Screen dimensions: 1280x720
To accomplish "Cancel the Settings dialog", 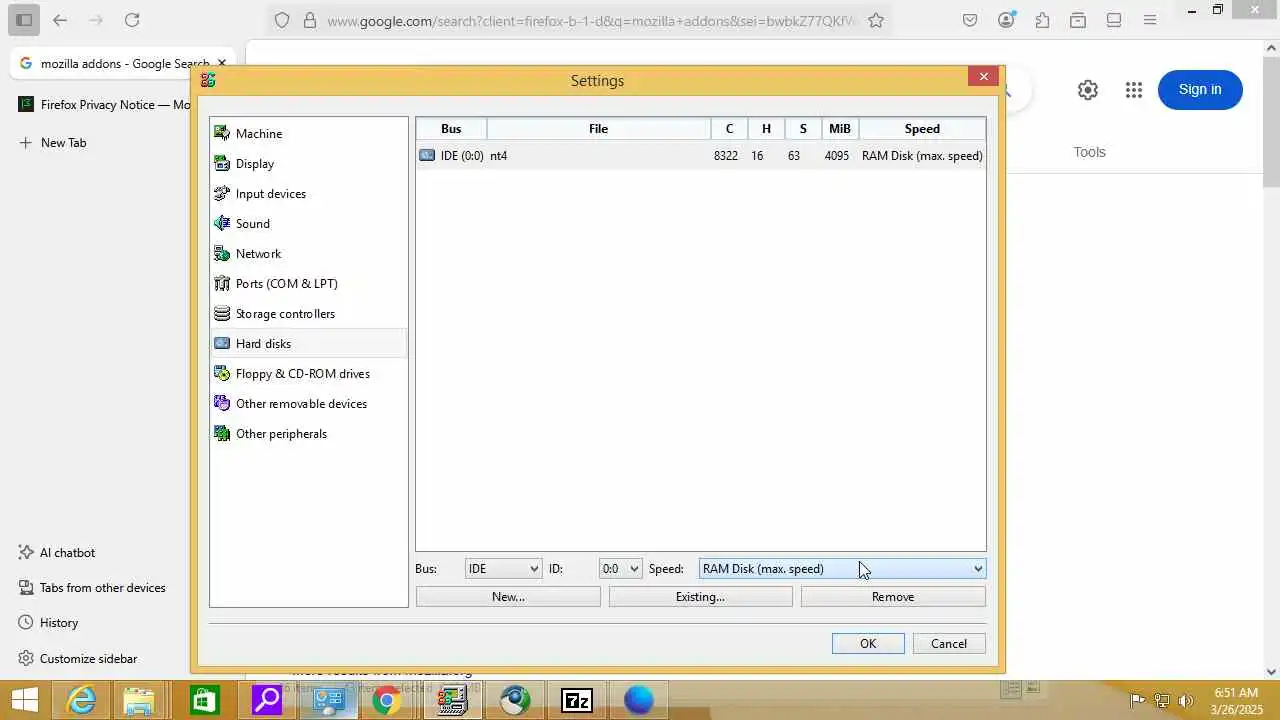I will 949,643.
